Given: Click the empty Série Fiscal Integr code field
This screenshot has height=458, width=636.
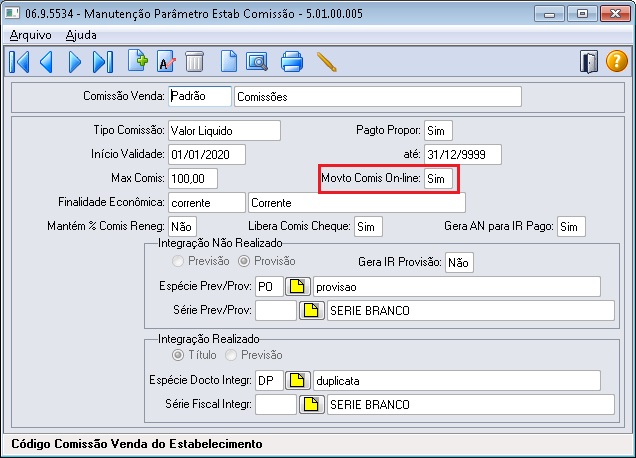Looking at the screenshot, I should [276, 404].
